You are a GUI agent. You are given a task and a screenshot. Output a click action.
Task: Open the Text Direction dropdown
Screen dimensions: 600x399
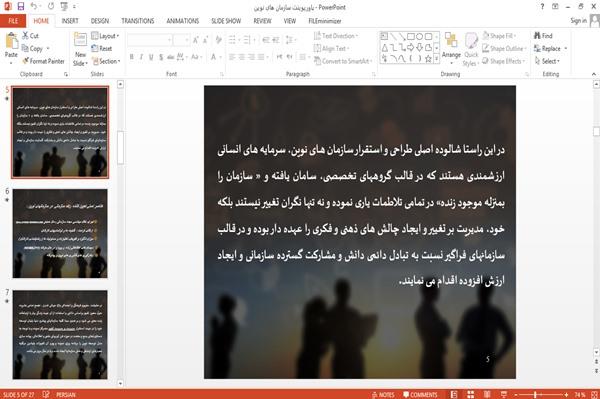[336, 36]
